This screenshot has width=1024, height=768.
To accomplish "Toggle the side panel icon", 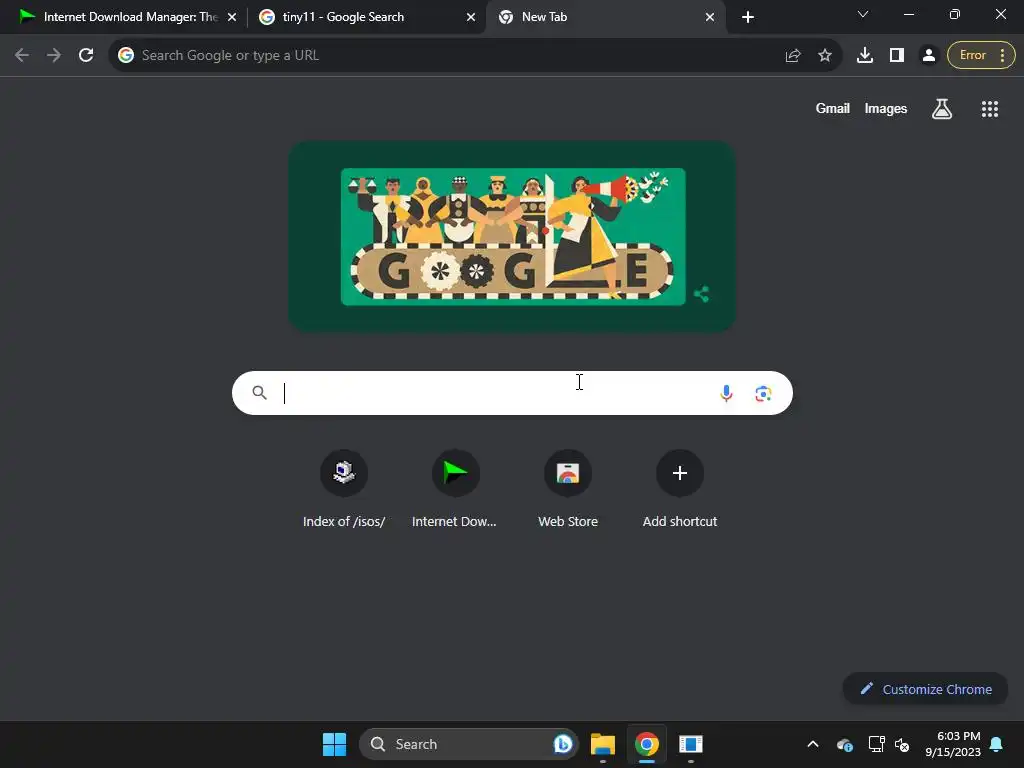I will tap(897, 56).
